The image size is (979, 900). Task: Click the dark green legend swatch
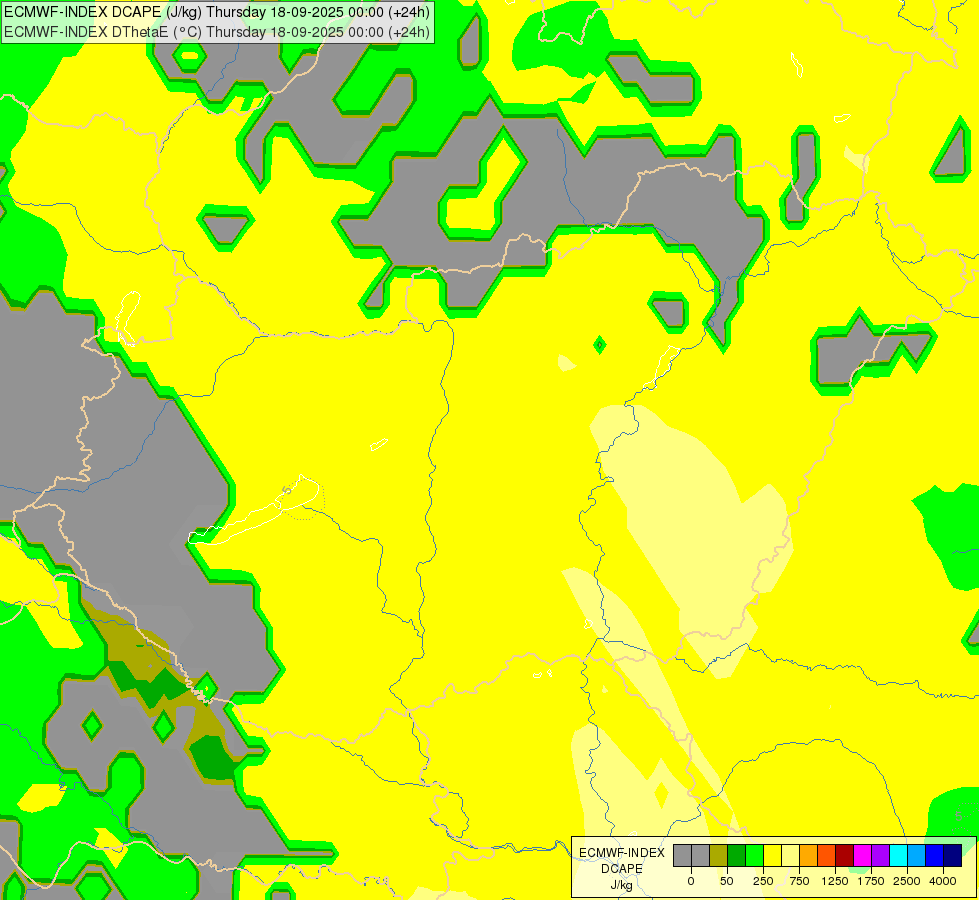tap(737, 855)
